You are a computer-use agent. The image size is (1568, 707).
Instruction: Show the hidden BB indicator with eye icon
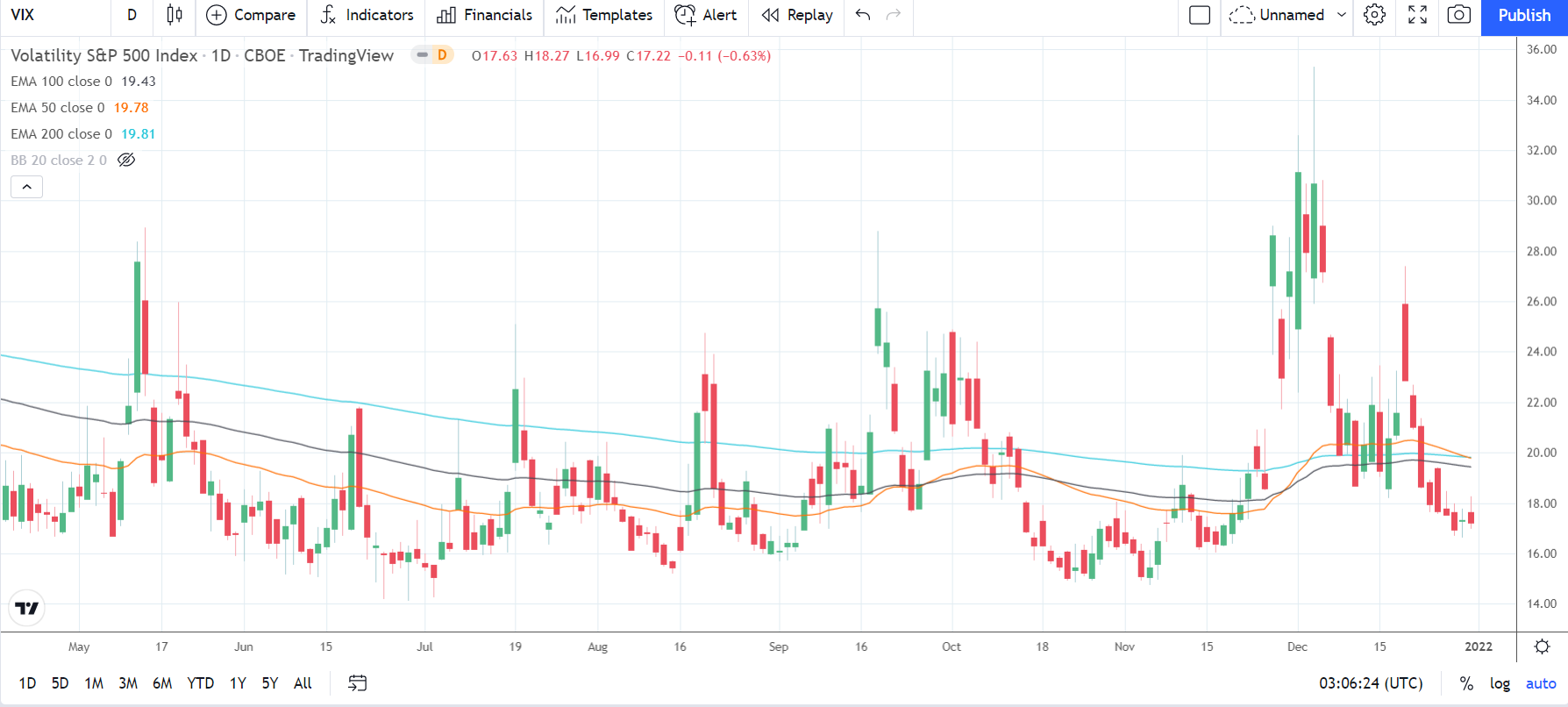[126, 160]
